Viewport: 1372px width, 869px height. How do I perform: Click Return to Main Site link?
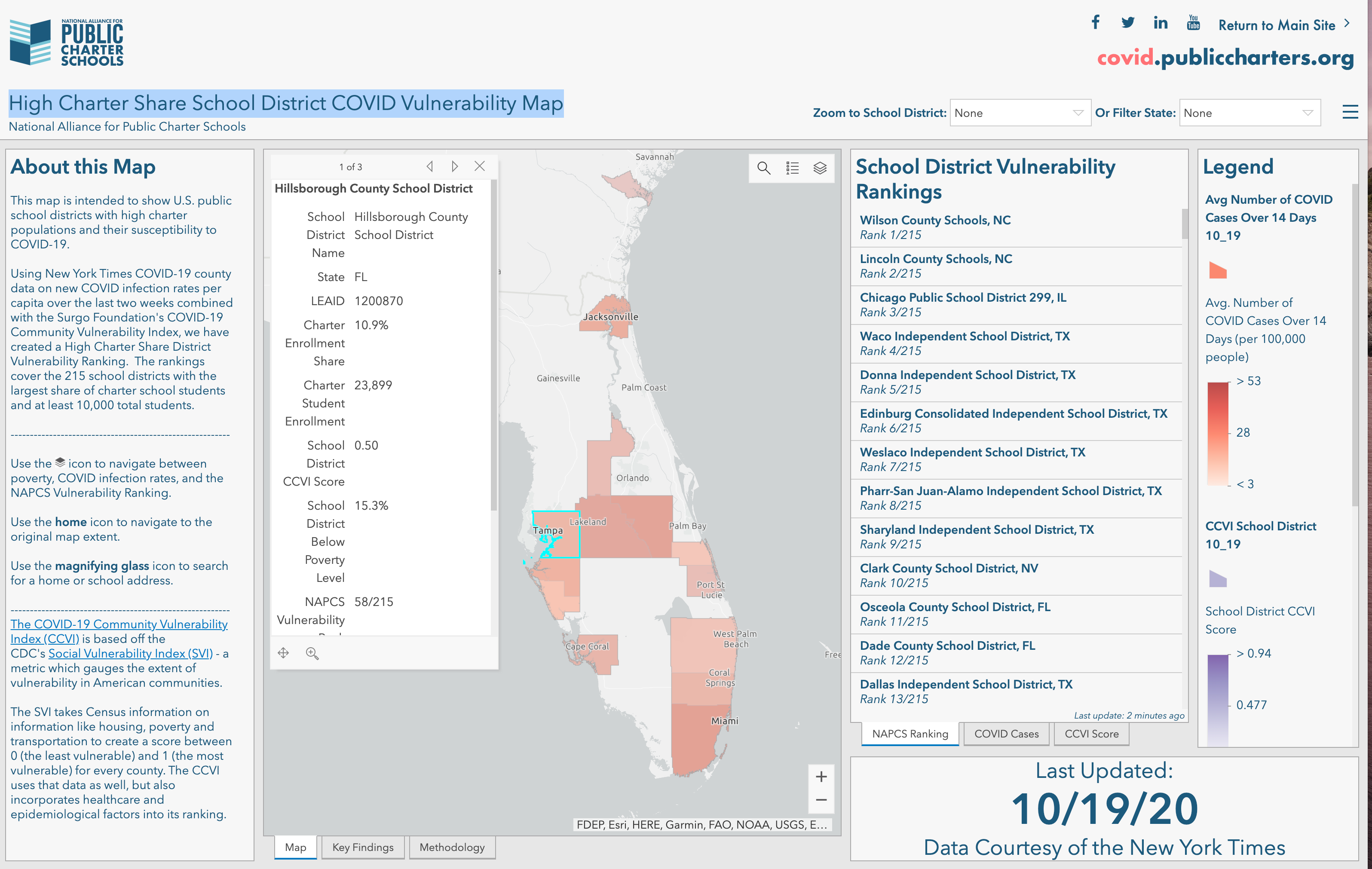[x=1277, y=25]
